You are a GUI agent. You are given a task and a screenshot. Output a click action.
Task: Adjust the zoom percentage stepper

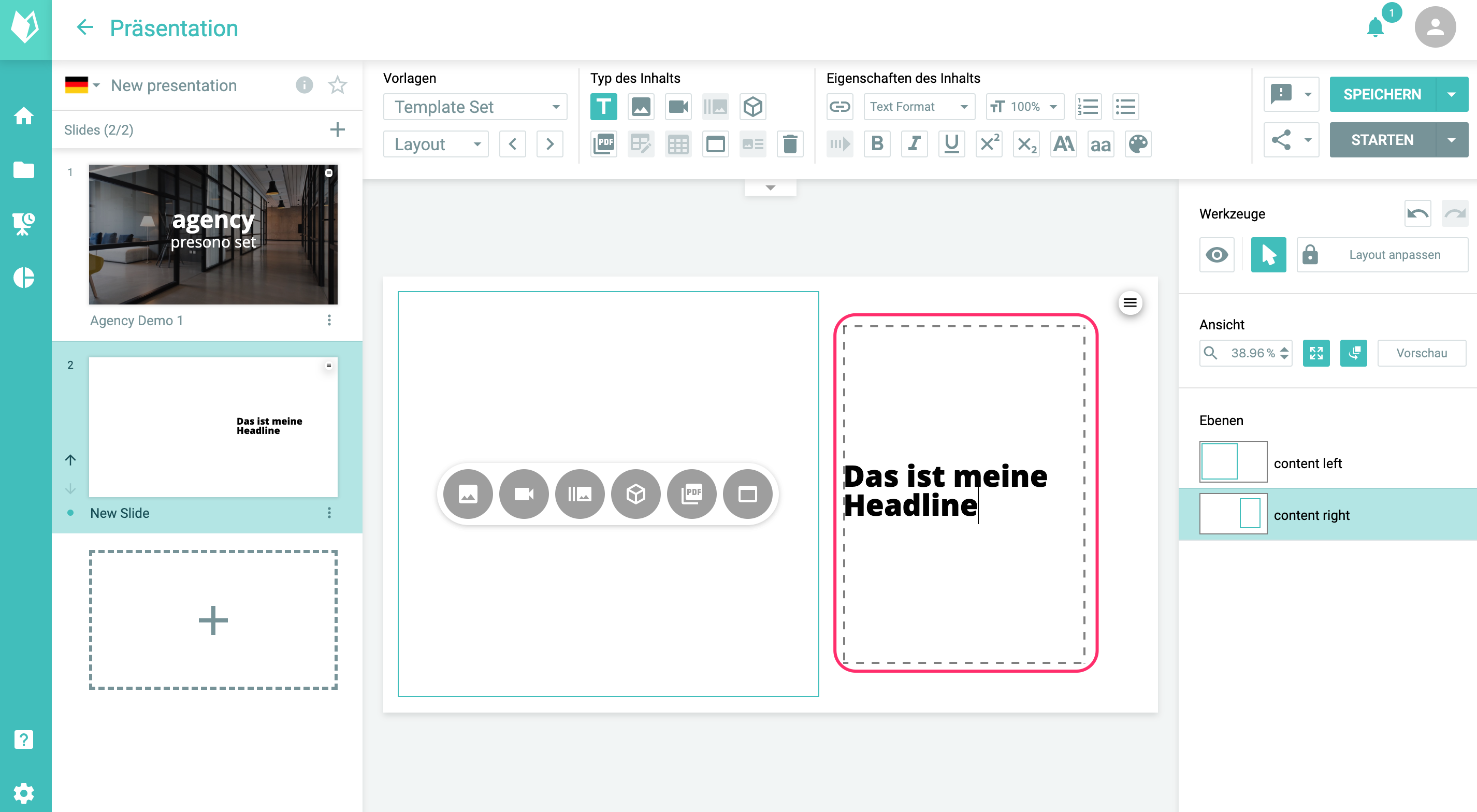coord(1284,353)
